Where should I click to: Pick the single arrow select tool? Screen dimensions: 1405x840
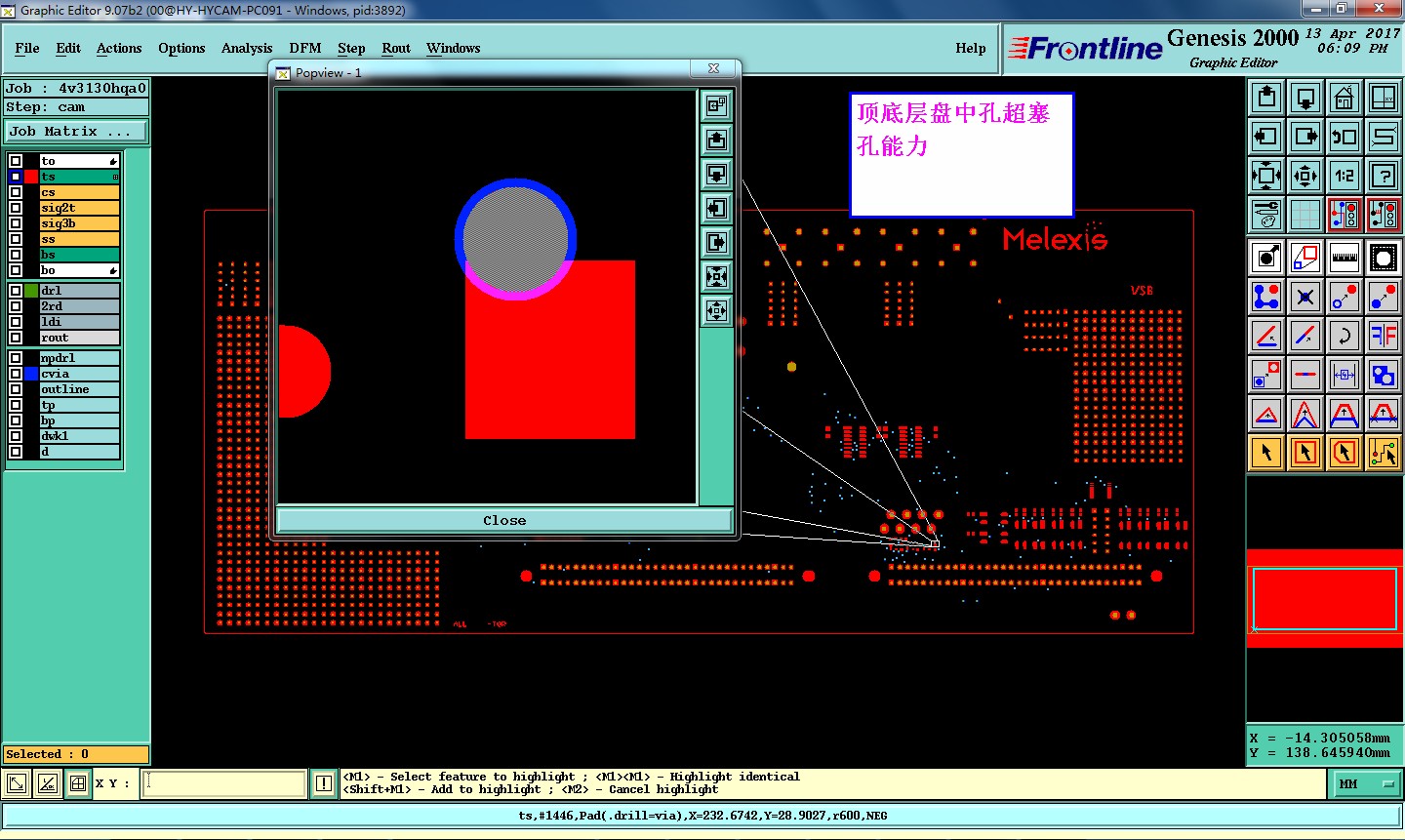click(1266, 453)
